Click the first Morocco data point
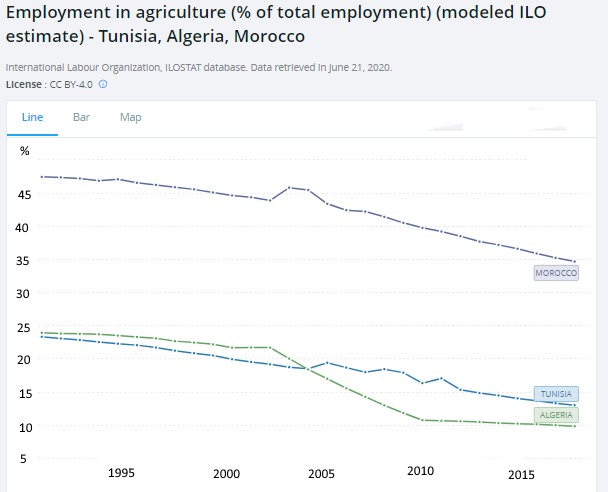The height and width of the screenshot is (492, 608). [x=42, y=177]
